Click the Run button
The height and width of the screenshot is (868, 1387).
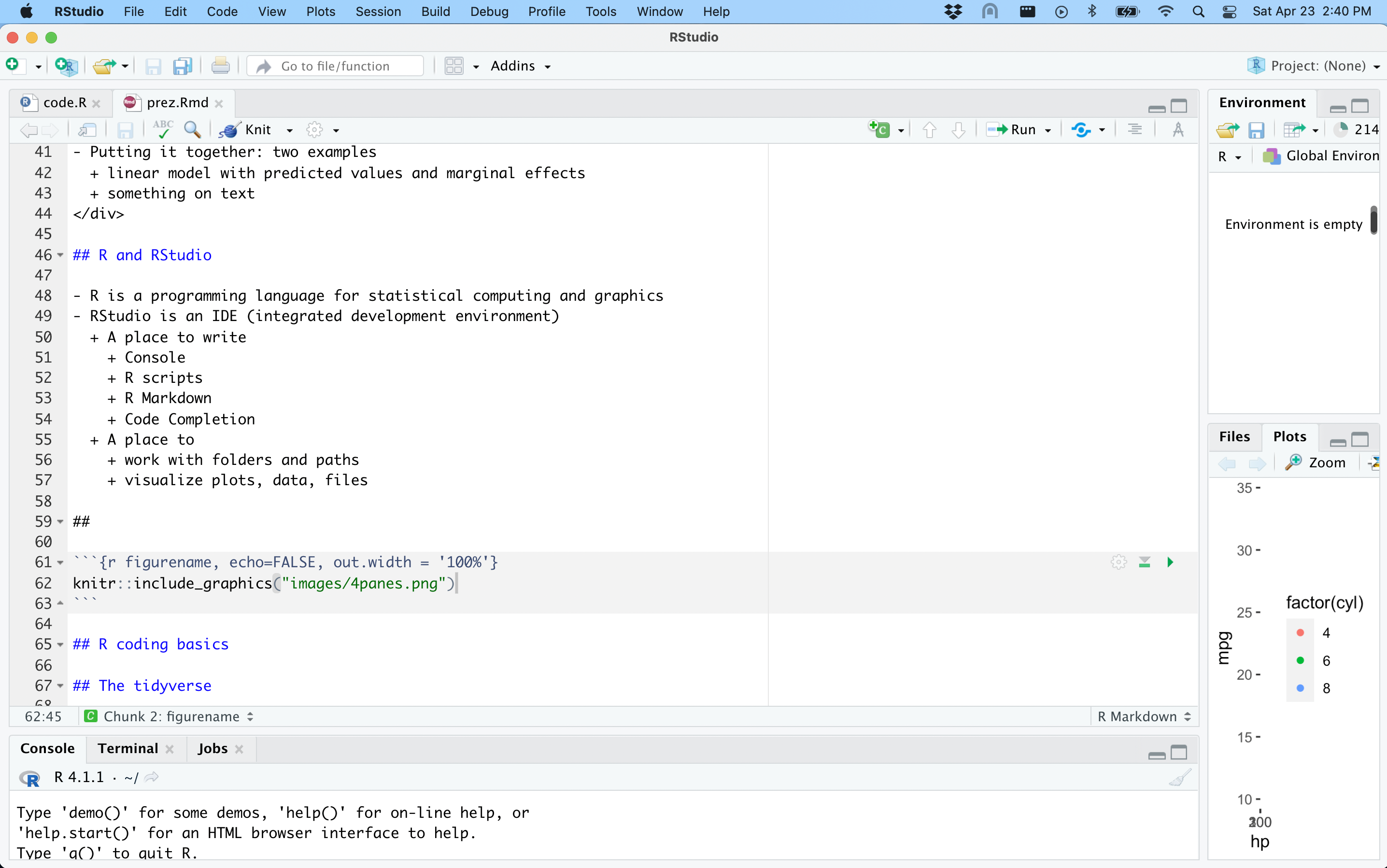pyautogui.click(x=1012, y=130)
